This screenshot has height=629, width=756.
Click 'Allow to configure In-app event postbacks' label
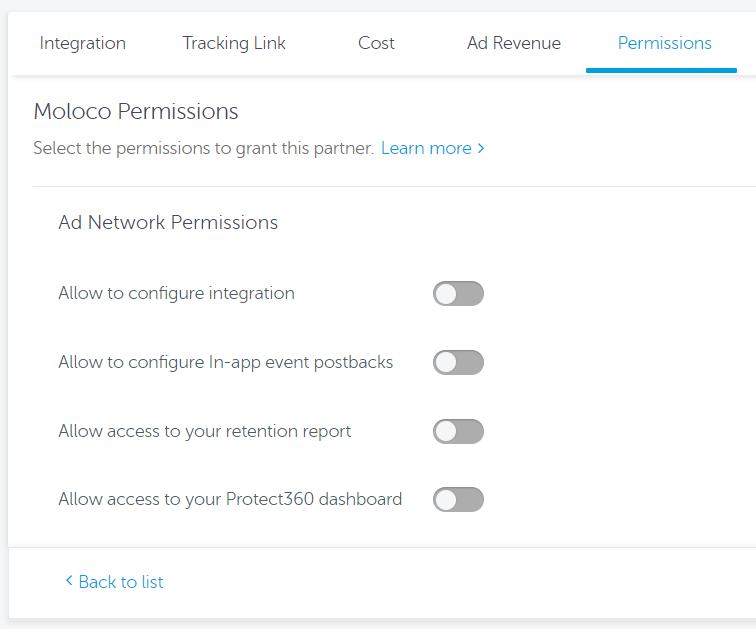(226, 362)
